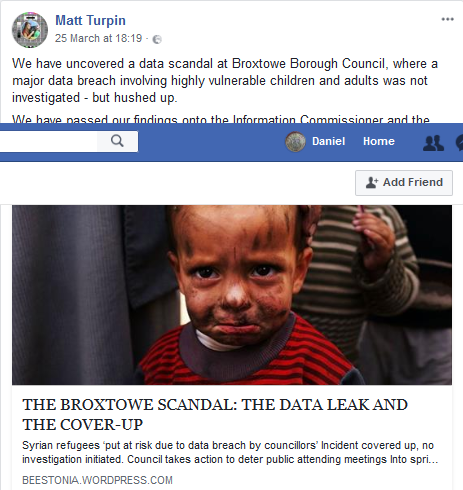The height and width of the screenshot is (490, 463).
Task: Click the Add Friend button
Action: (x=404, y=183)
